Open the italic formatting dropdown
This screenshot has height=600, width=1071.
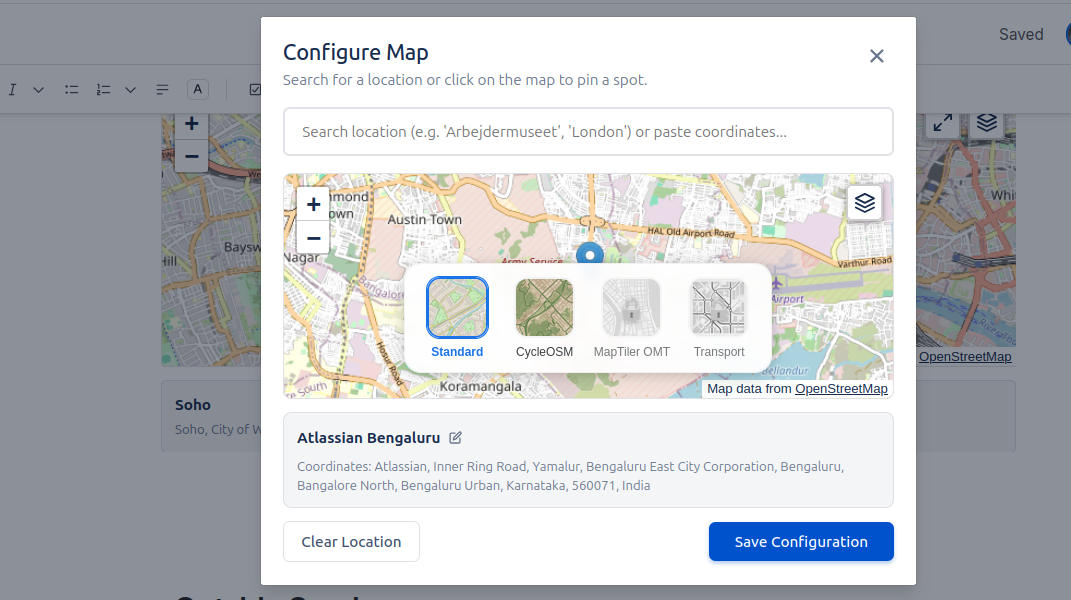39,89
